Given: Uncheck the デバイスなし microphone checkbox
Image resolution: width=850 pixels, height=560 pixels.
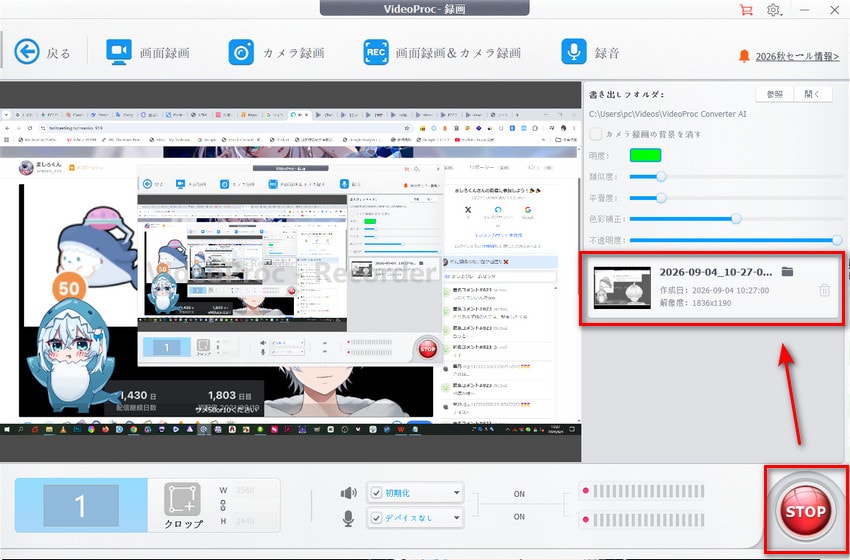Looking at the screenshot, I should [376, 518].
